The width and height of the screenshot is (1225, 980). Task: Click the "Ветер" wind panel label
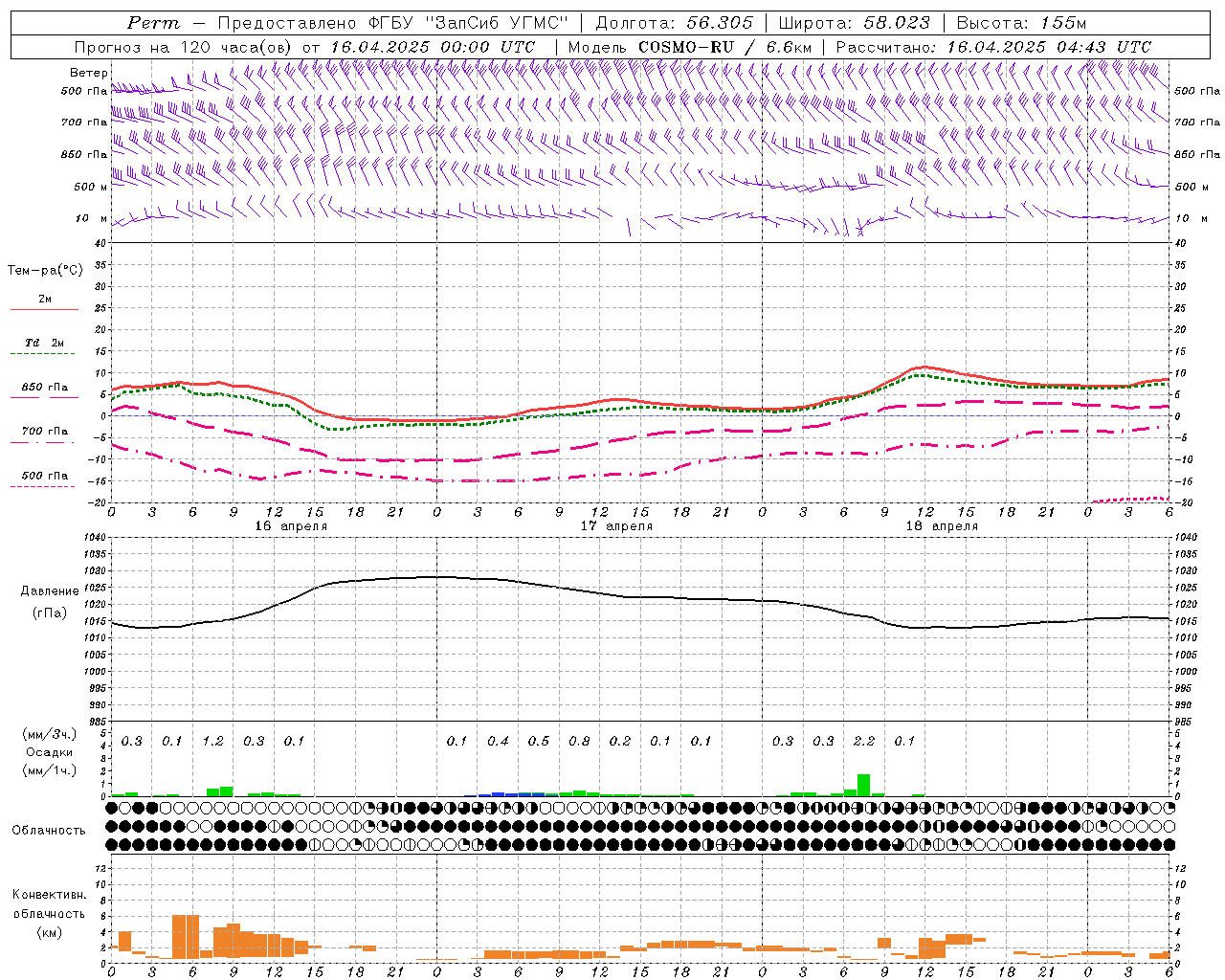point(89,73)
